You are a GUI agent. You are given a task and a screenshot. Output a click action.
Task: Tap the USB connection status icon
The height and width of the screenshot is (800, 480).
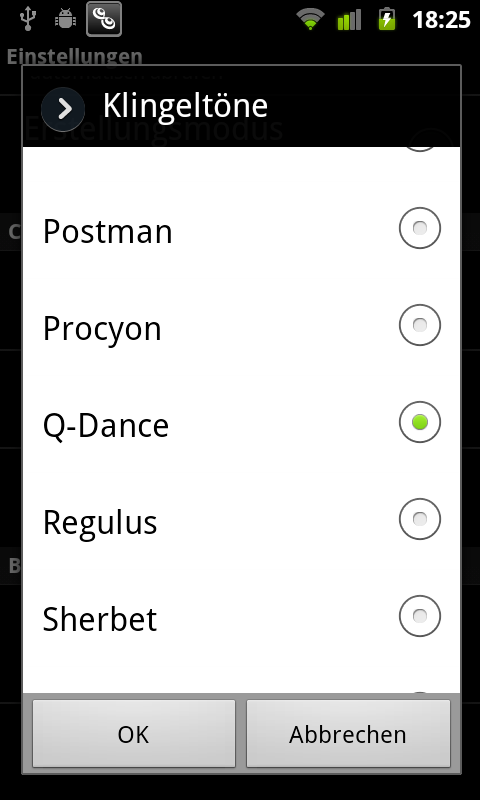(x=27, y=19)
